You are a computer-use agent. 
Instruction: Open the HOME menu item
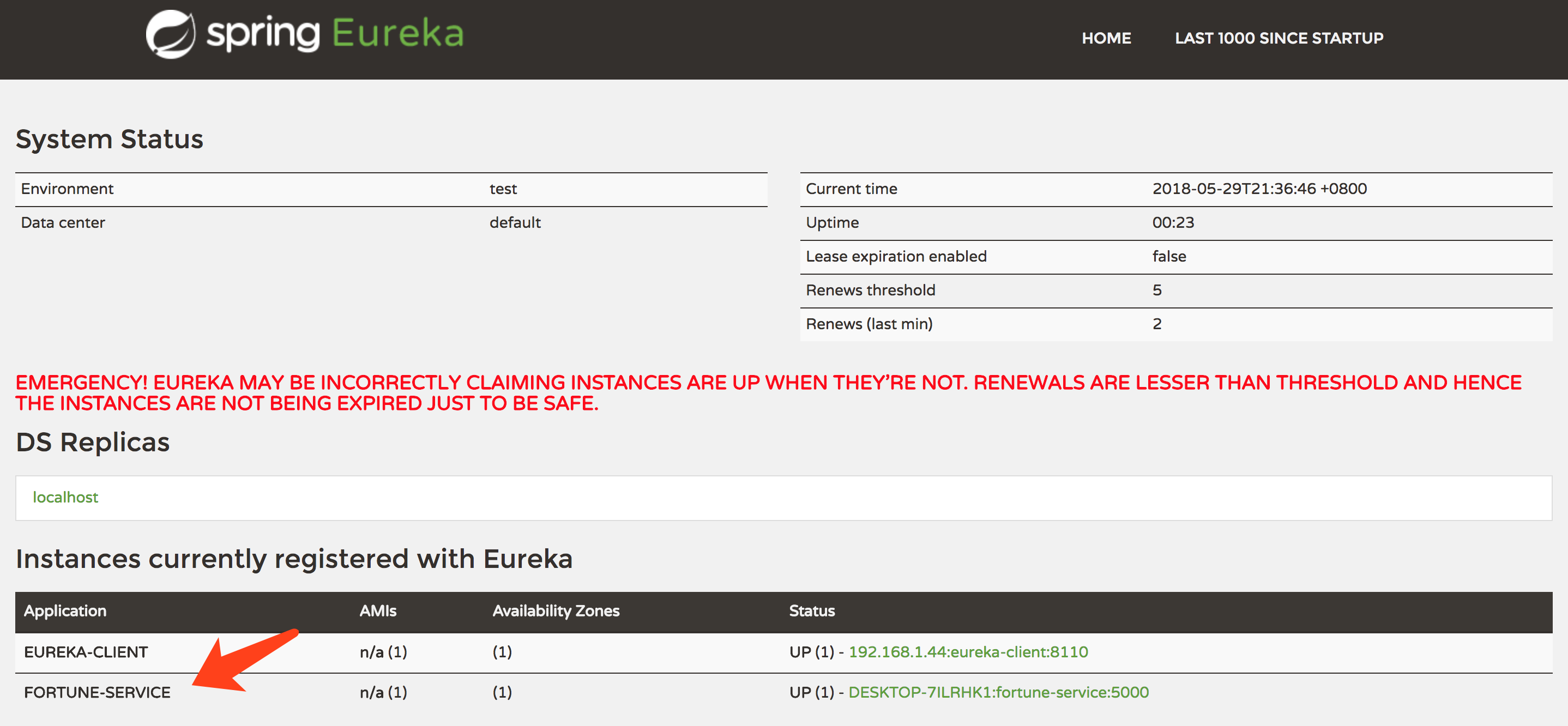pyautogui.click(x=1106, y=38)
